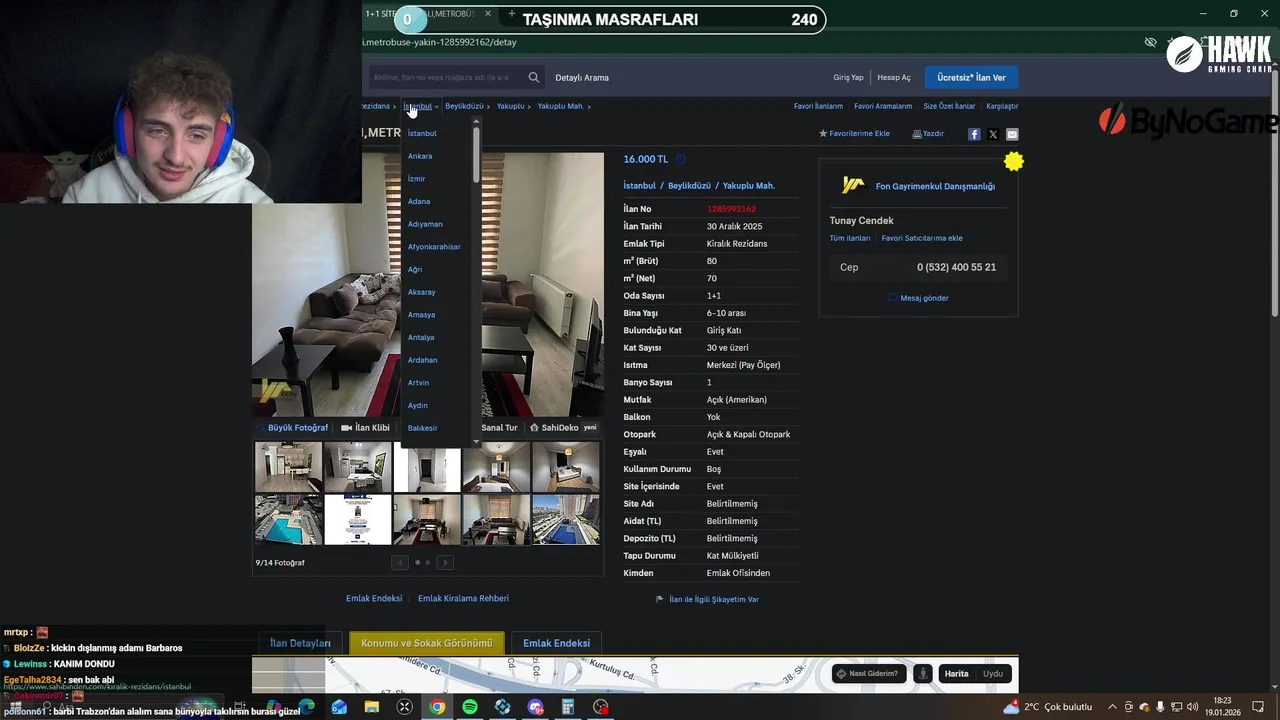The image size is (1280, 720).
Task: Click the red listing number 1285992162
Action: coord(731,209)
